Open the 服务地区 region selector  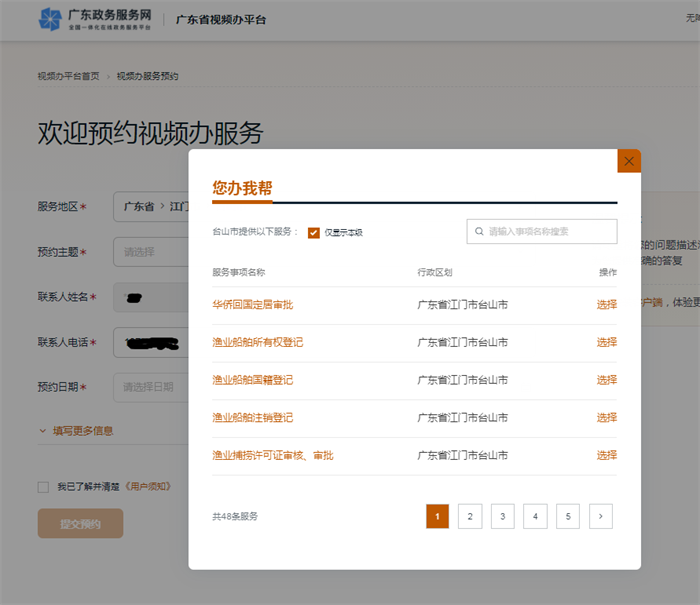pos(150,207)
